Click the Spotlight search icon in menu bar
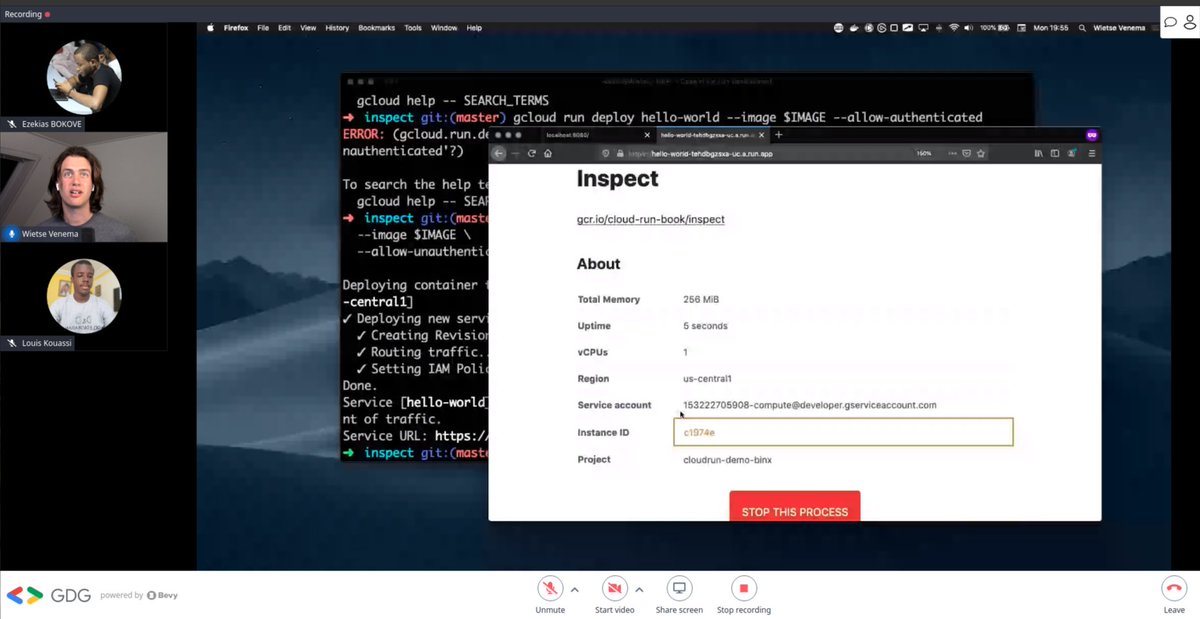1200x619 pixels. tap(1082, 28)
